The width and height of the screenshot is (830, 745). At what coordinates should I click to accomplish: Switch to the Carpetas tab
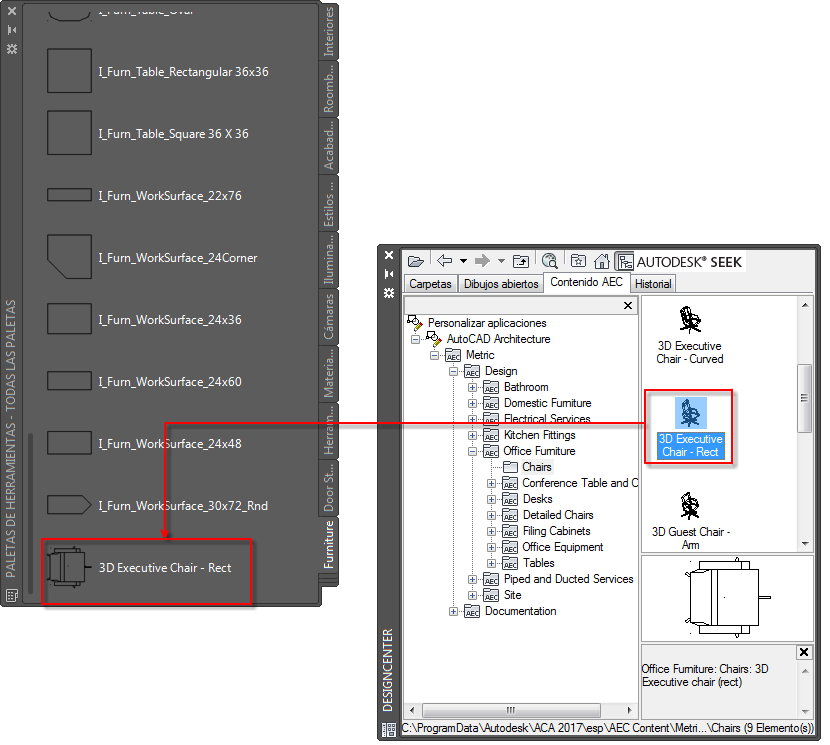[430, 284]
